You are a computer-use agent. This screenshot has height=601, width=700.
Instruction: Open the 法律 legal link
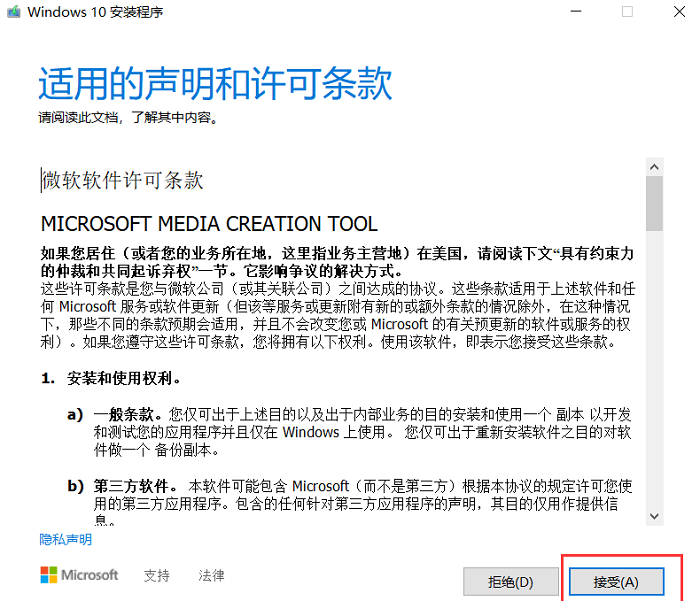(211, 575)
